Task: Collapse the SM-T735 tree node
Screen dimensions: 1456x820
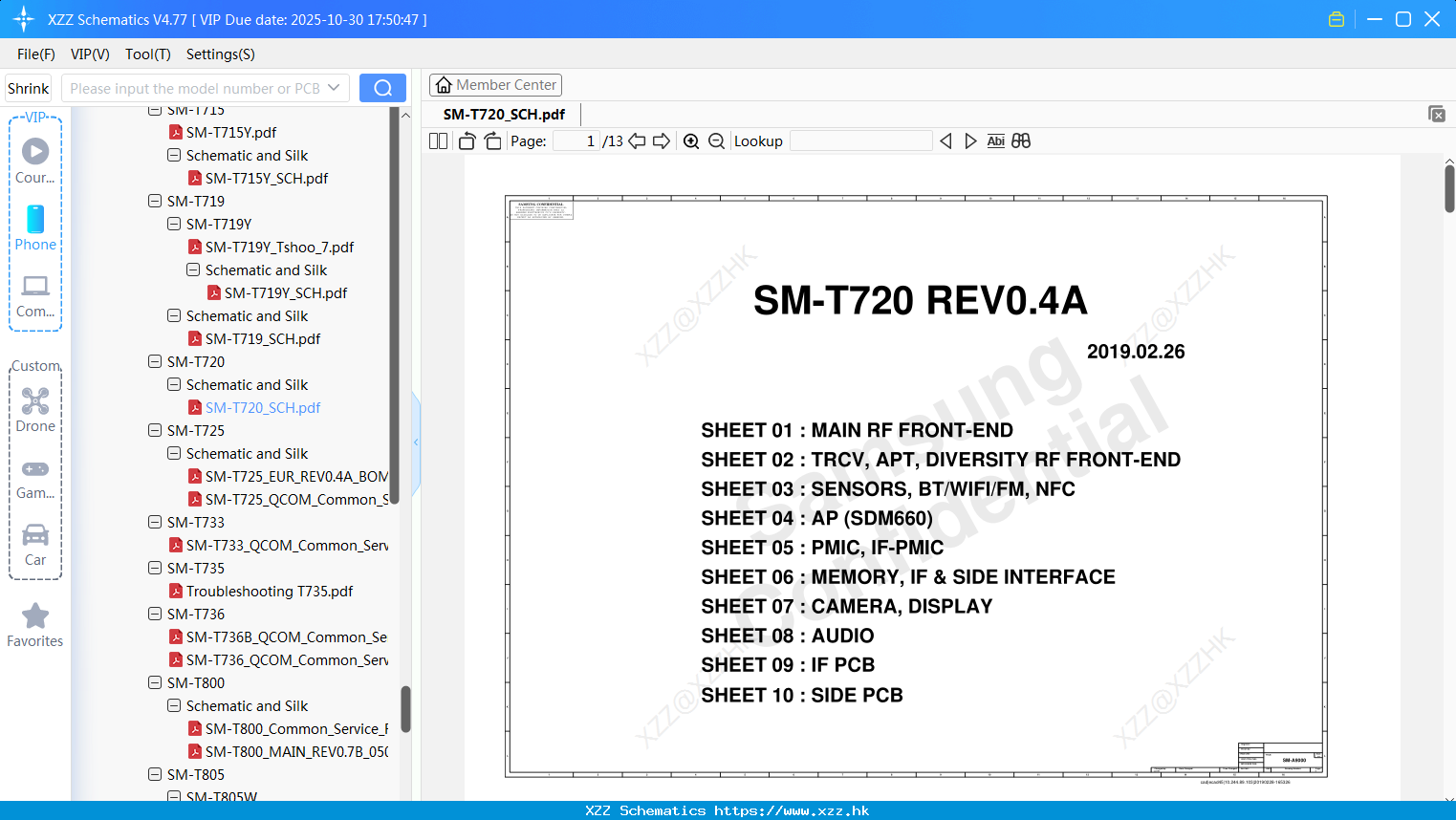Action: coord(155,568)
